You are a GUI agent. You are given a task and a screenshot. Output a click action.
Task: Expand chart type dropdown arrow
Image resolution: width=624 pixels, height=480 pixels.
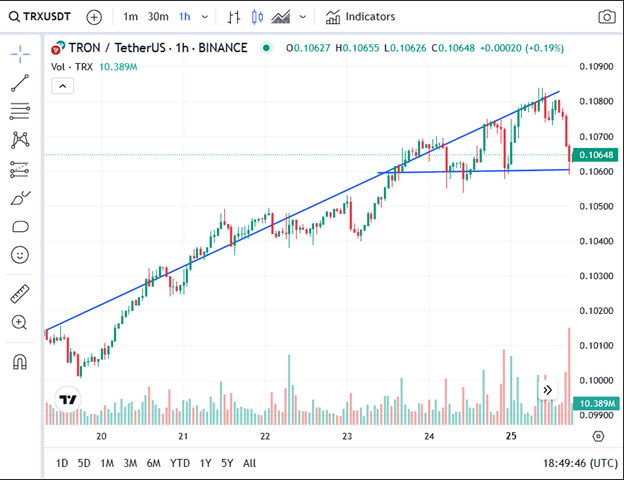tap(303, 17)
